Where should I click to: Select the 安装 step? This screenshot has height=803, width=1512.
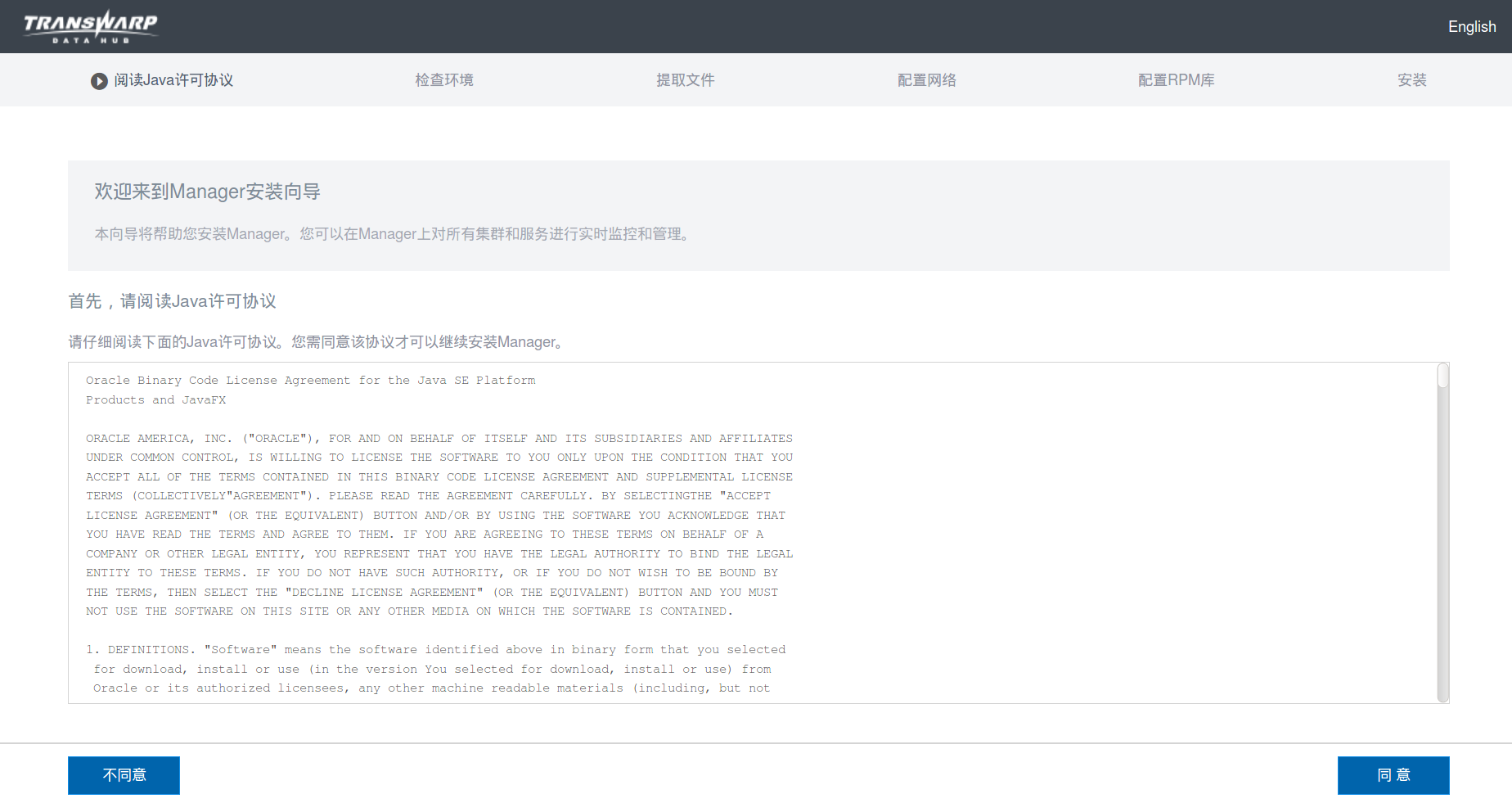(1412, 80)
